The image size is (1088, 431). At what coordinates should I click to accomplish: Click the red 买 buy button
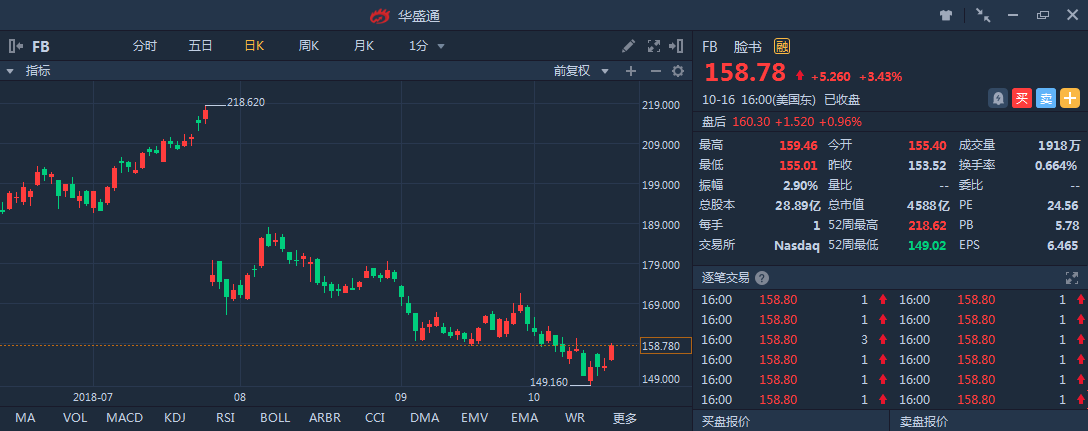tap(1021, 99)
